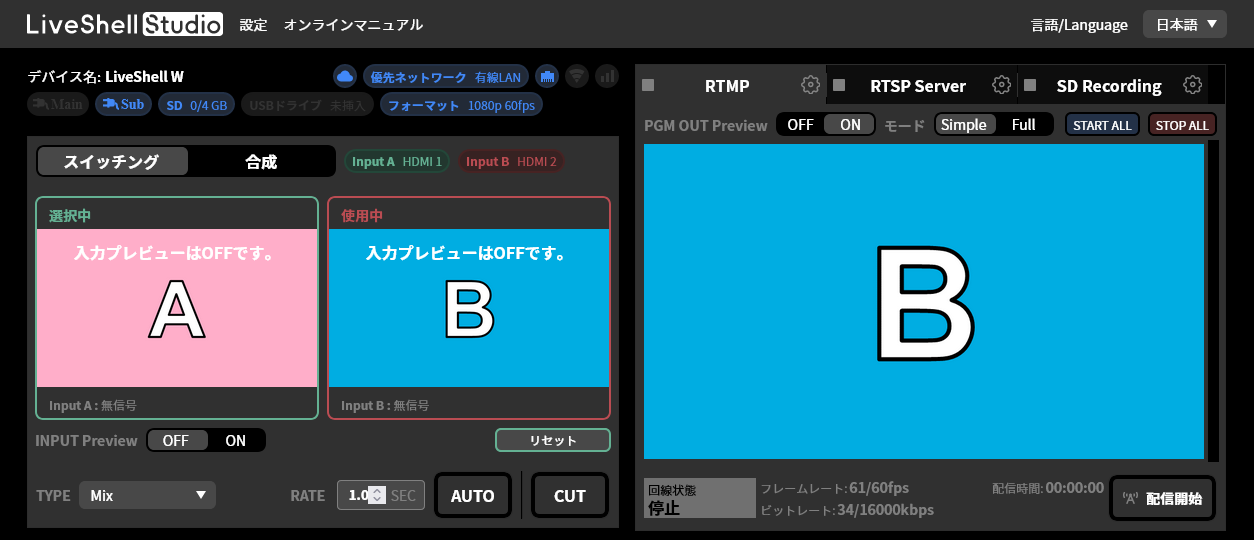
Task: Click the ビットレート 34/16000kbps text
Action: coord(847,510)
